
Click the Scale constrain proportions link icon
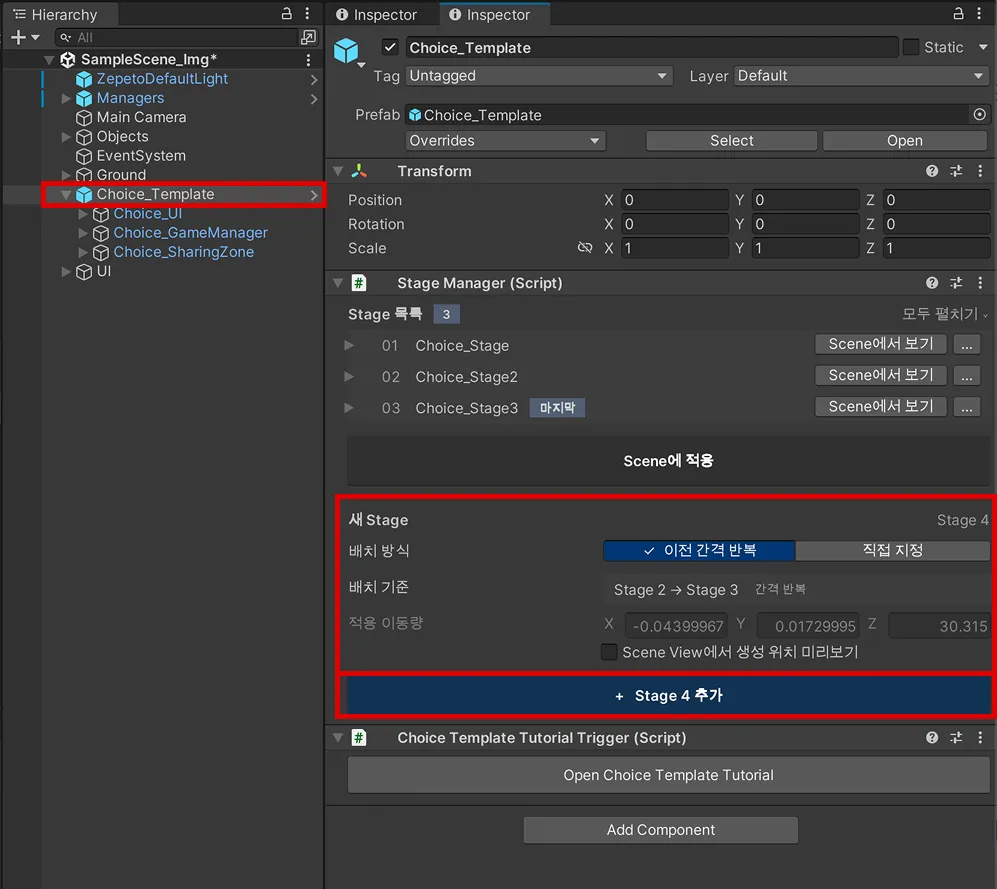click(584, 248)
